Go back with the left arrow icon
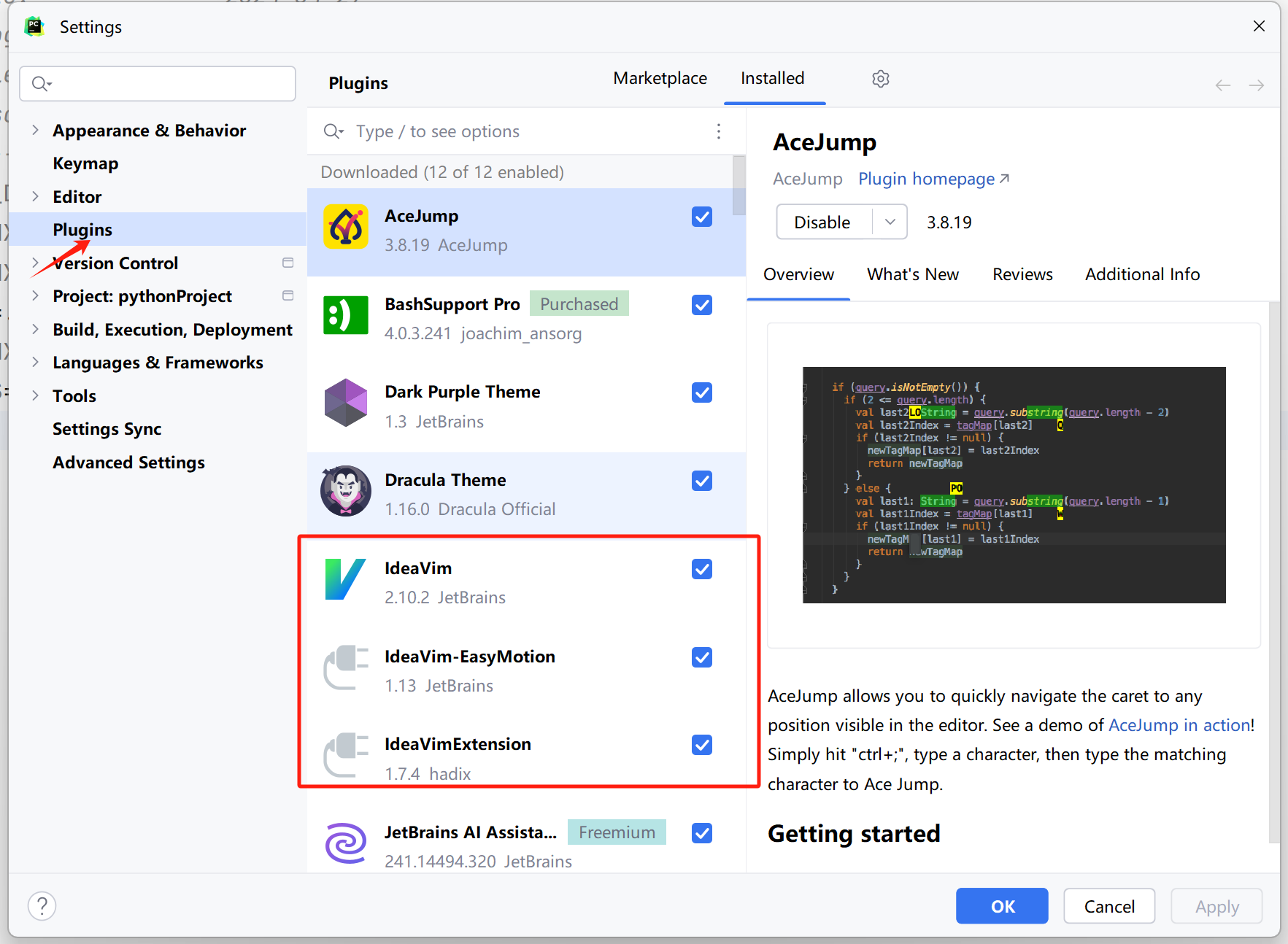 (x=1223, y=85)
